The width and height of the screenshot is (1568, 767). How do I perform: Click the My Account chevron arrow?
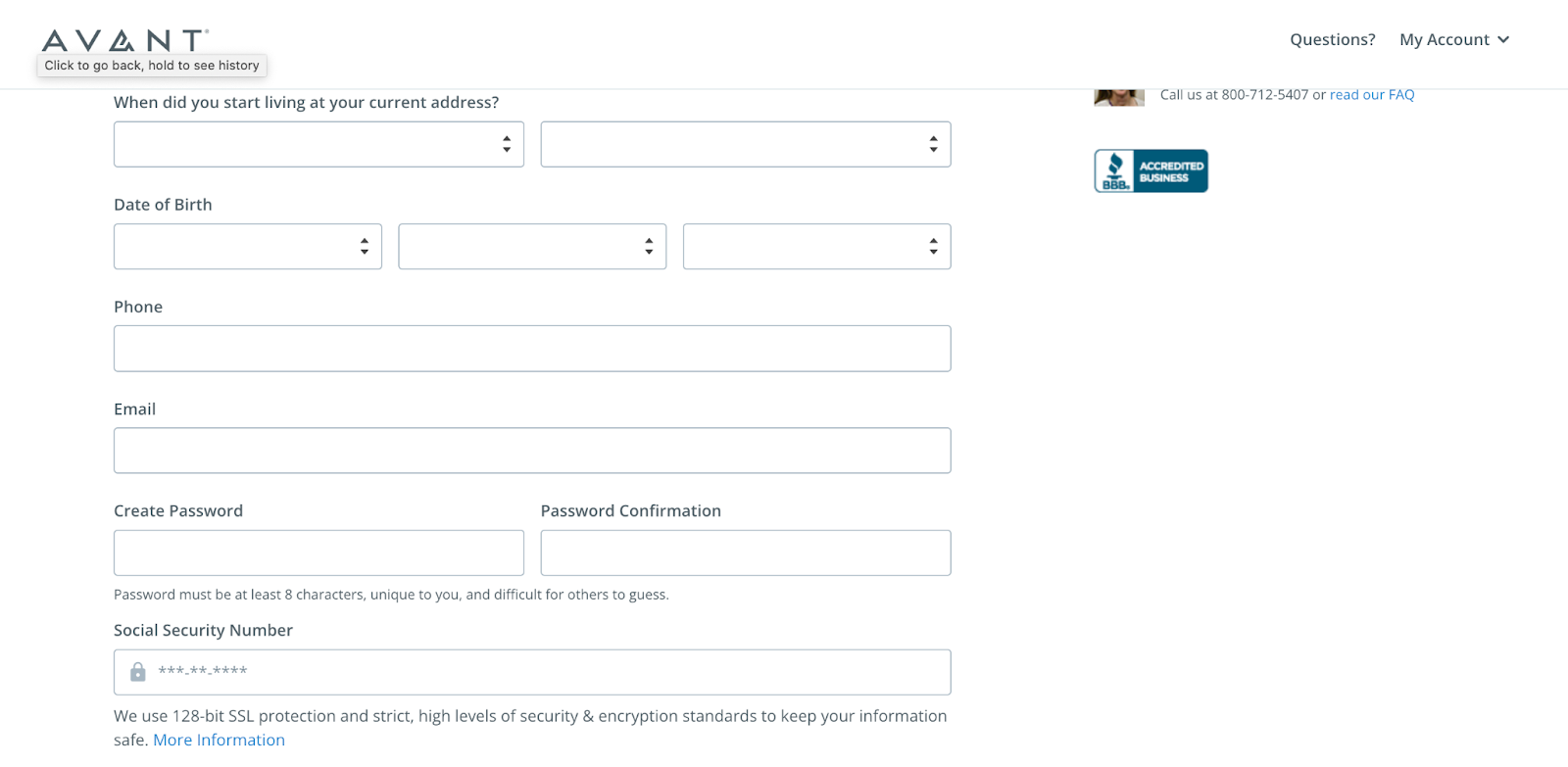pyautogui.click(x=1503, y=39)
